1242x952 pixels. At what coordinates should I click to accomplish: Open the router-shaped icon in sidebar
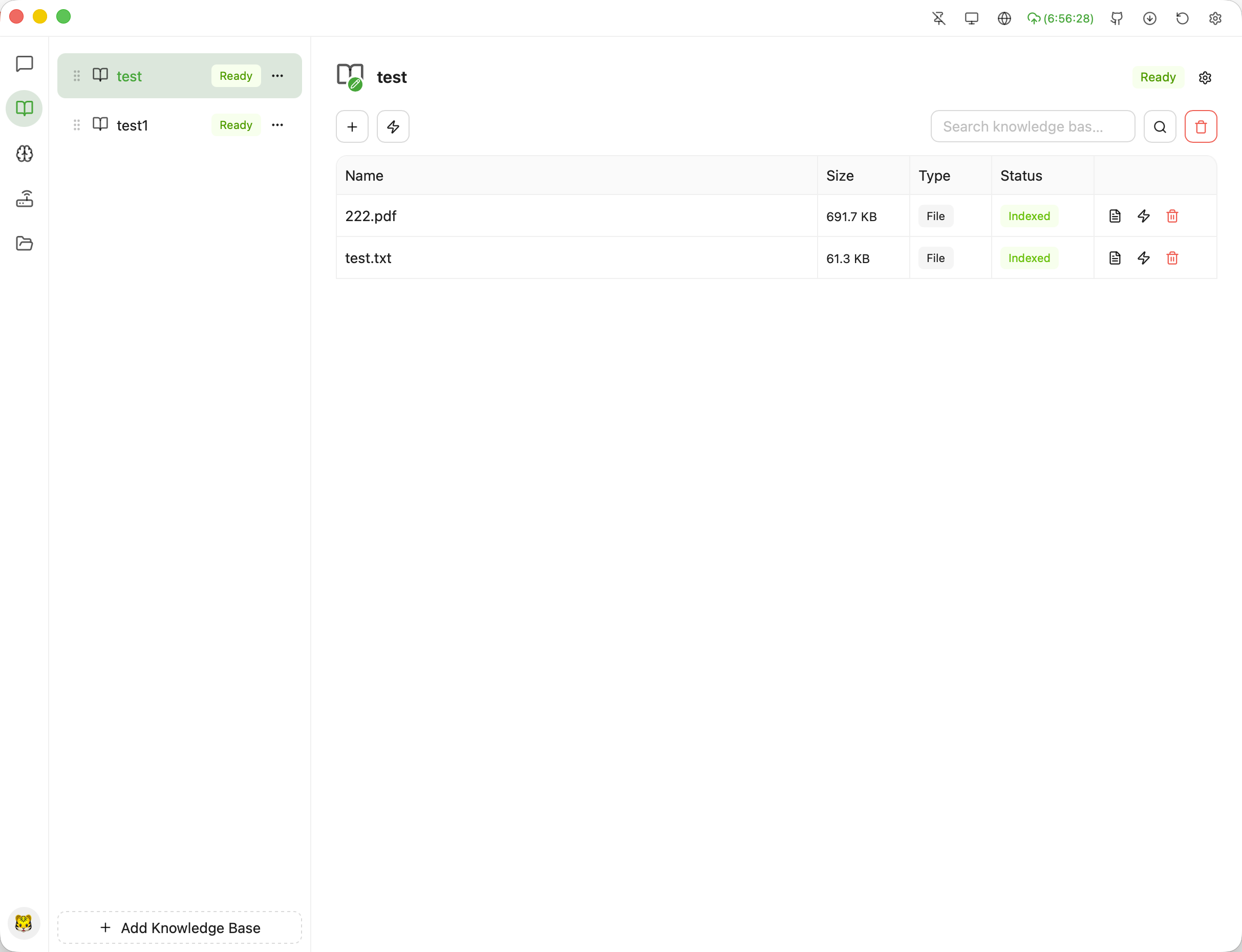click(25, 199)
